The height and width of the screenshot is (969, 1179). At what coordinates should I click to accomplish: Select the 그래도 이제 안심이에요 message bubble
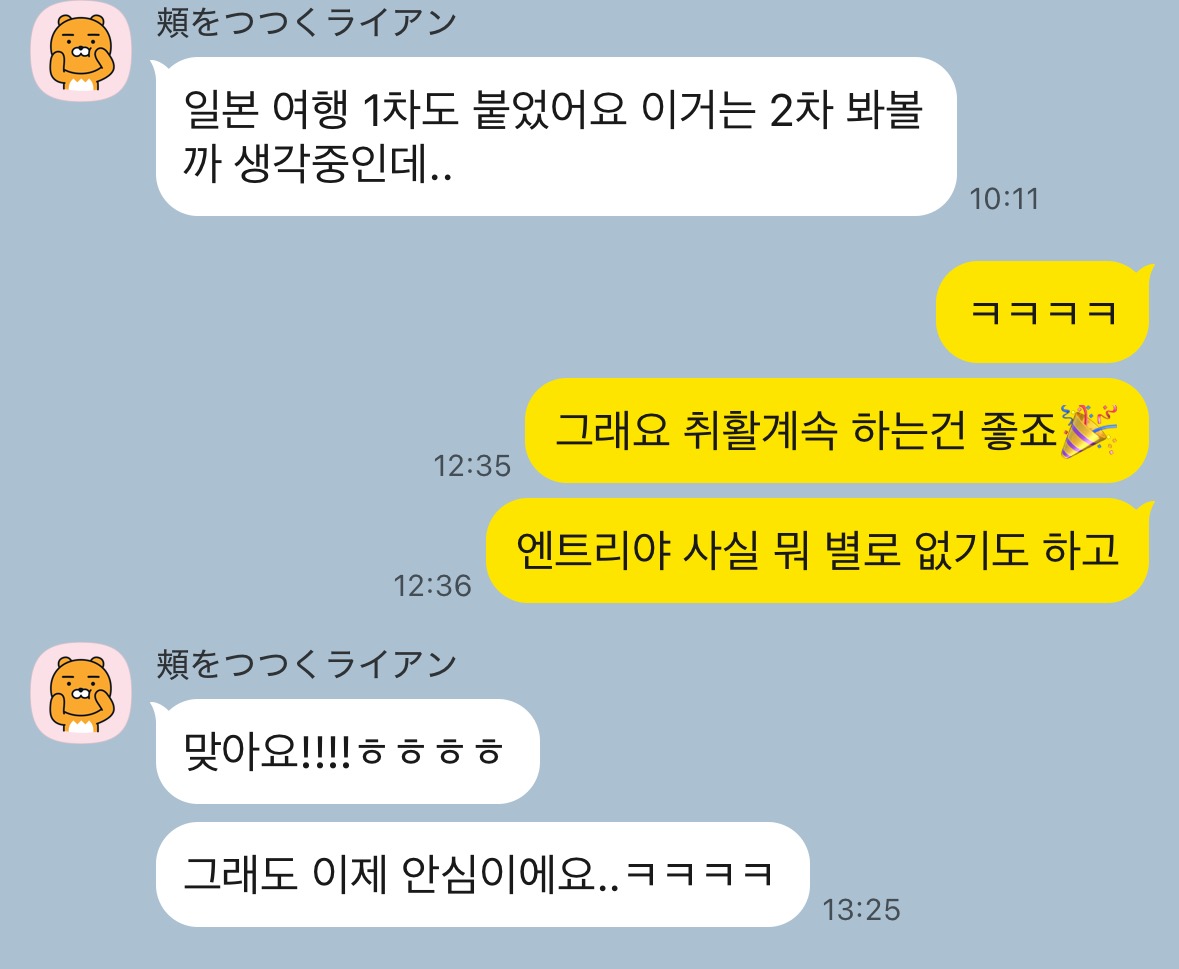(481, 874)
